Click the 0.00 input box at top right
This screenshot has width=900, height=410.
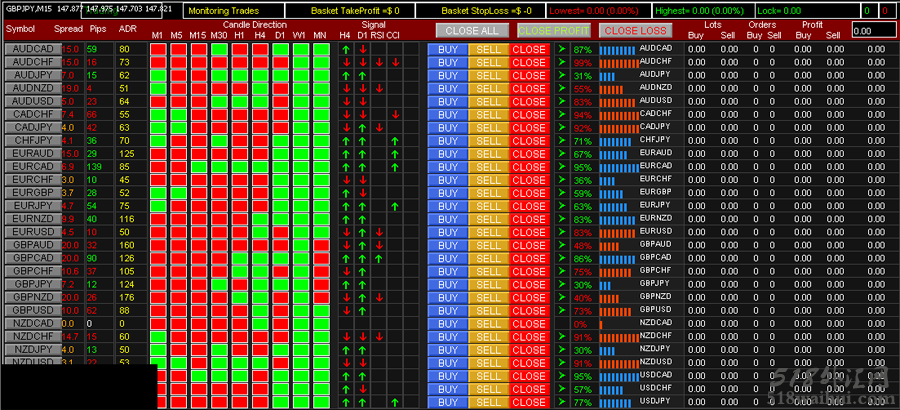point(874,30)
